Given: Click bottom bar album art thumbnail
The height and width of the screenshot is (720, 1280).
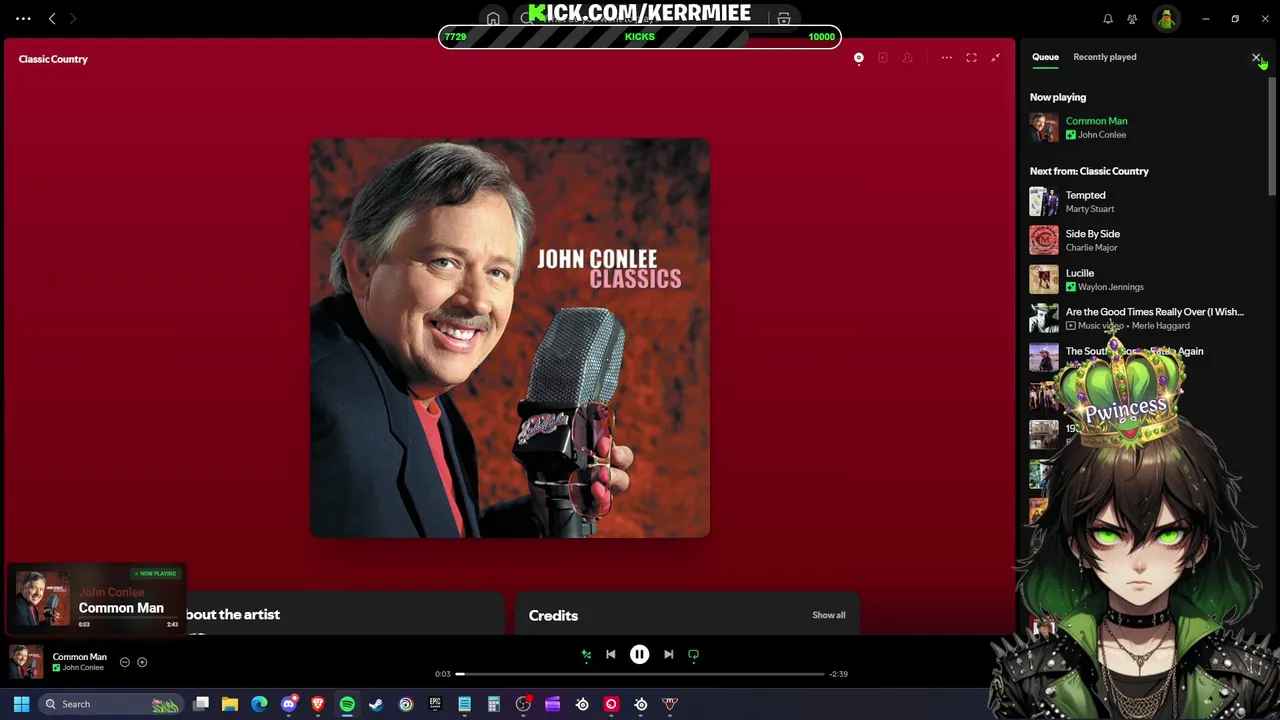Looking at the screenshot, I should click(x=26, y=662).
